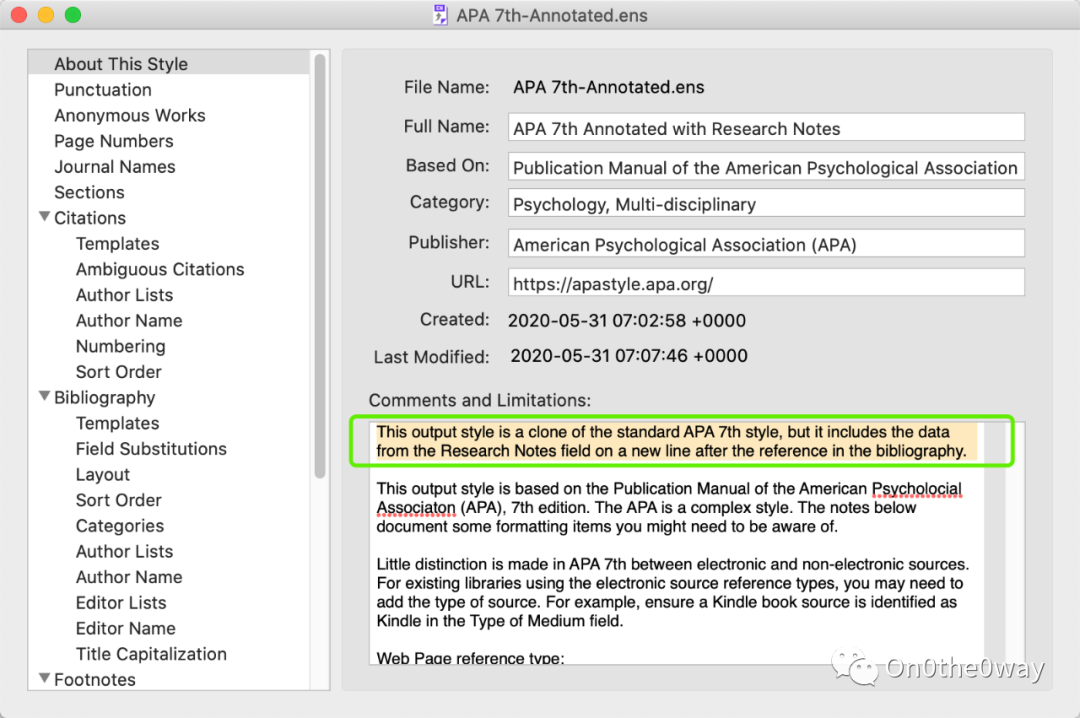The image size is (1080, 718).
Task: Collapse the Citations disclosure triangle
Action: (44, 217)
